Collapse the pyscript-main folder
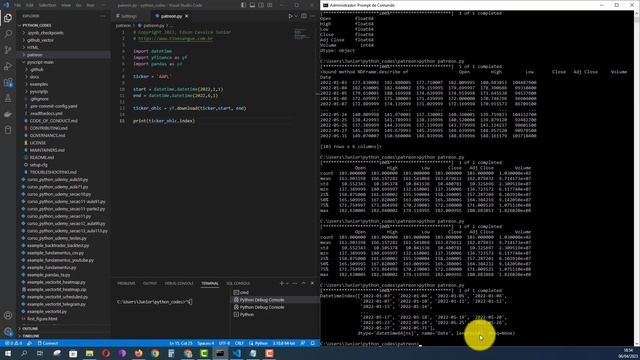This screenshot has width=640, height=360. [x=40, y=62]
